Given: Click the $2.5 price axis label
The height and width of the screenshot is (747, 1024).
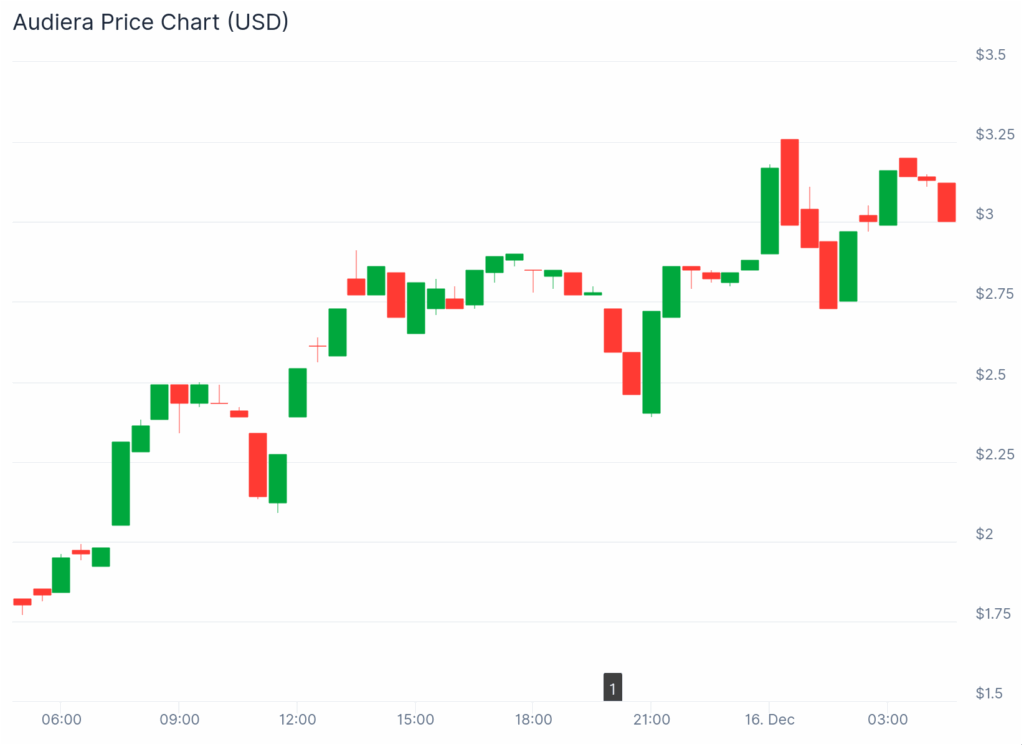Looking at the screenshot, I should click(991, 374).
